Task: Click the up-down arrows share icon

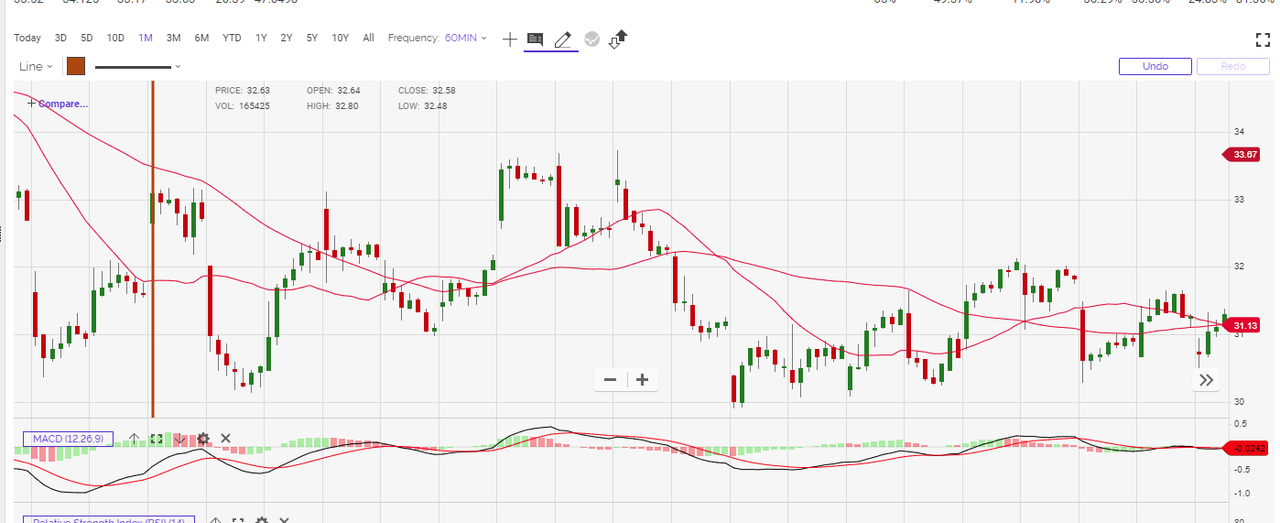Action: point(618,39)
